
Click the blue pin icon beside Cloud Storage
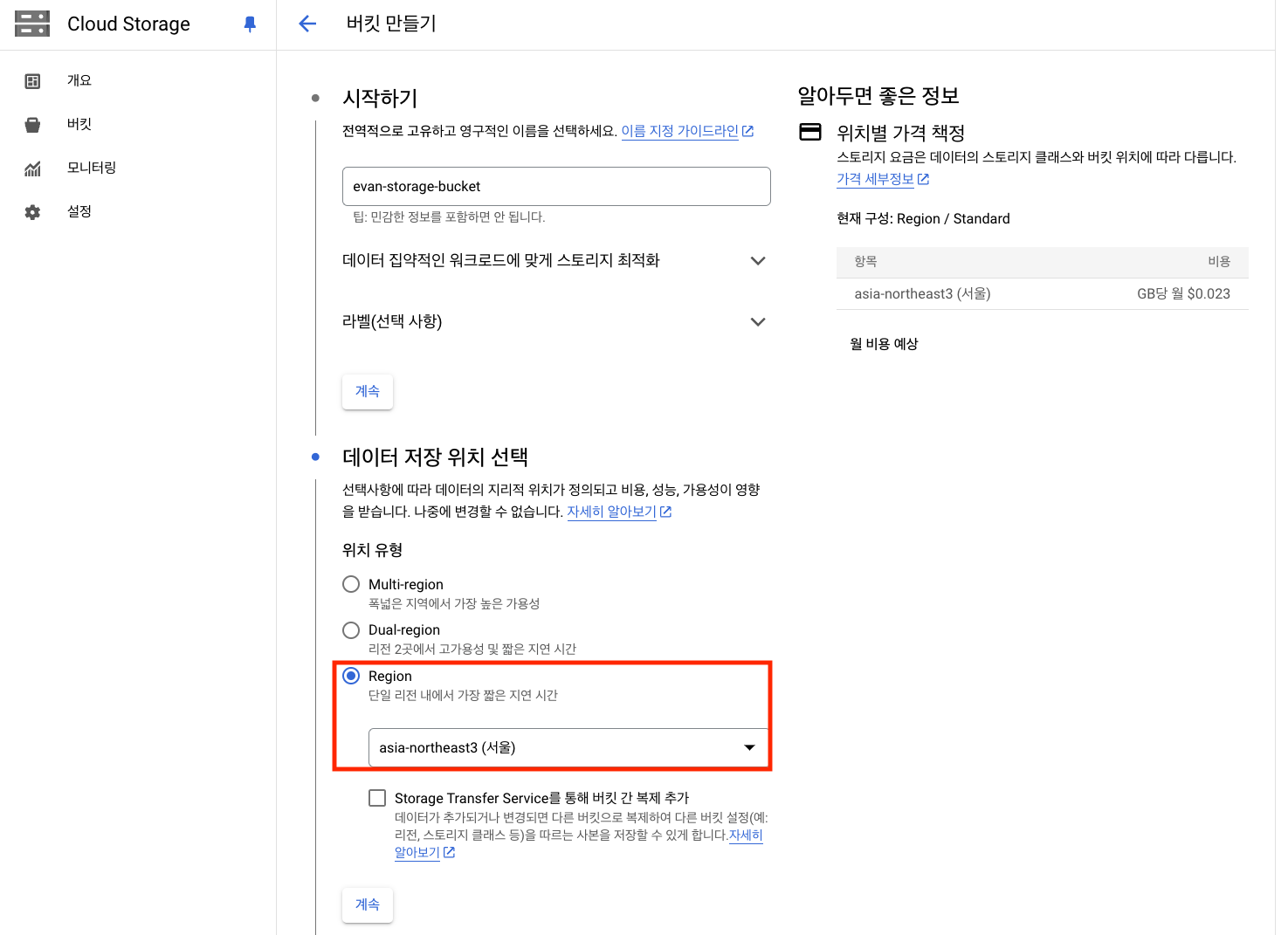click(x=250, y=24)
